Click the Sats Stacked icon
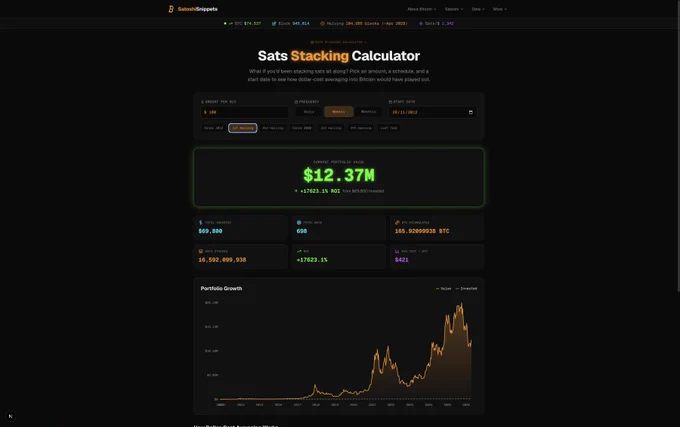The width and height of the screenshot is (680, 427). [x=200, y=251]
